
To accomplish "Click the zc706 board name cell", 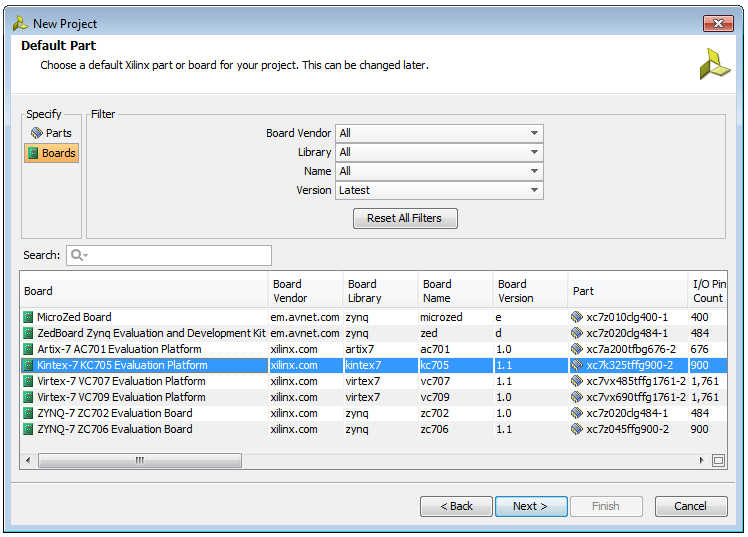I will (x=455, y=429).
